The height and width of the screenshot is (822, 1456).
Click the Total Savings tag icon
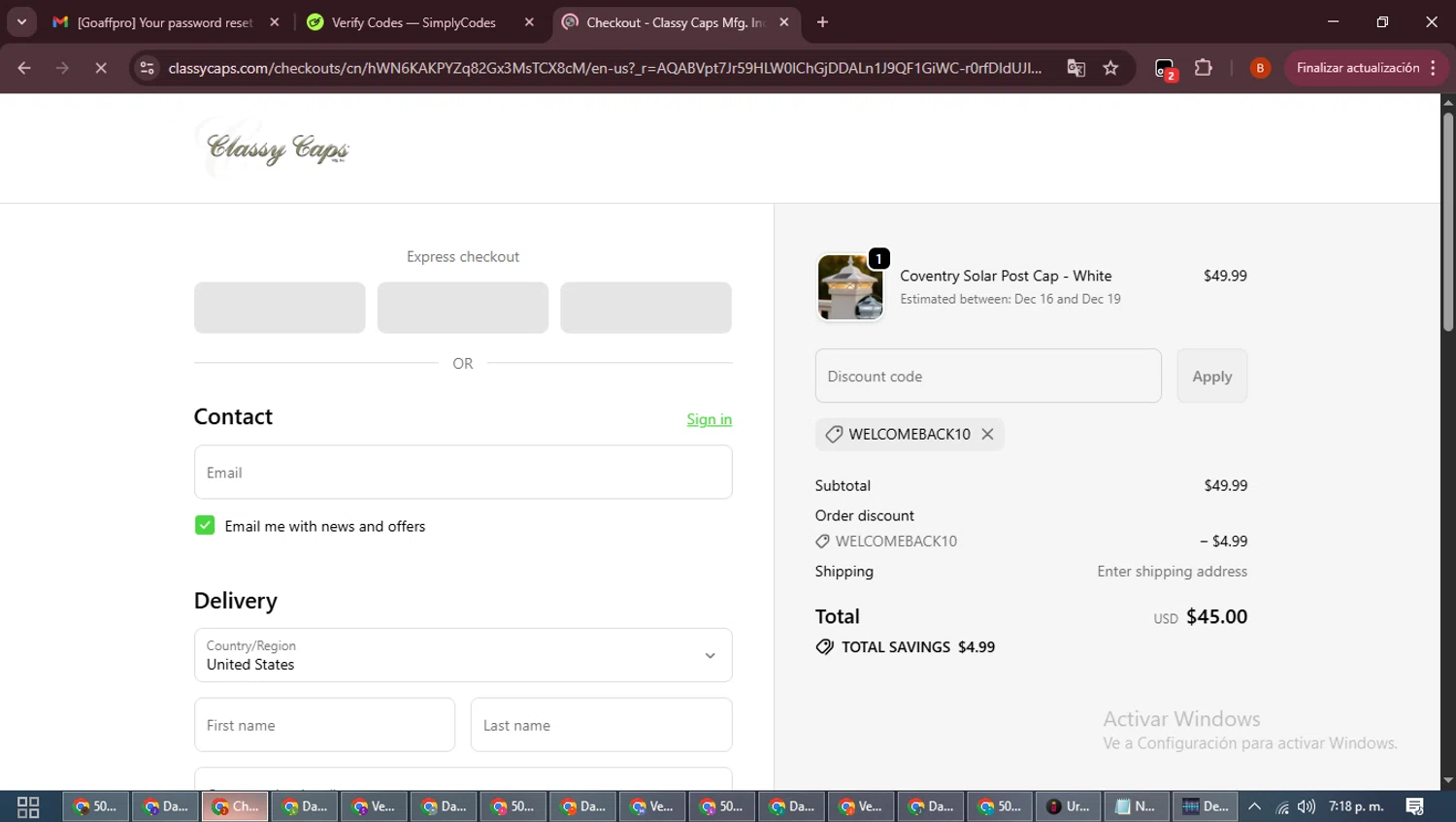pyautogui.click(x=825, y=647)
